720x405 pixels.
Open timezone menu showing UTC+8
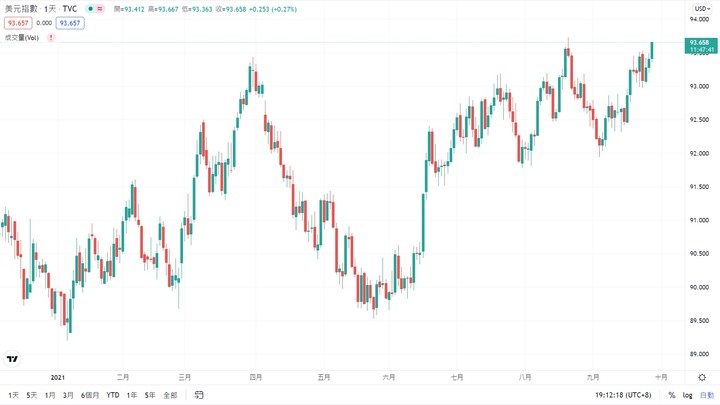coord(623,395)
